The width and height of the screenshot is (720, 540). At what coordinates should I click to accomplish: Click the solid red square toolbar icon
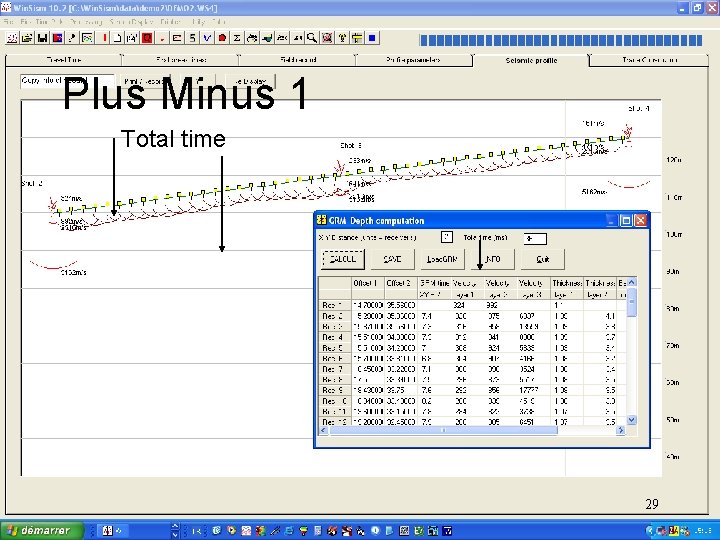(x=147, y=38)
